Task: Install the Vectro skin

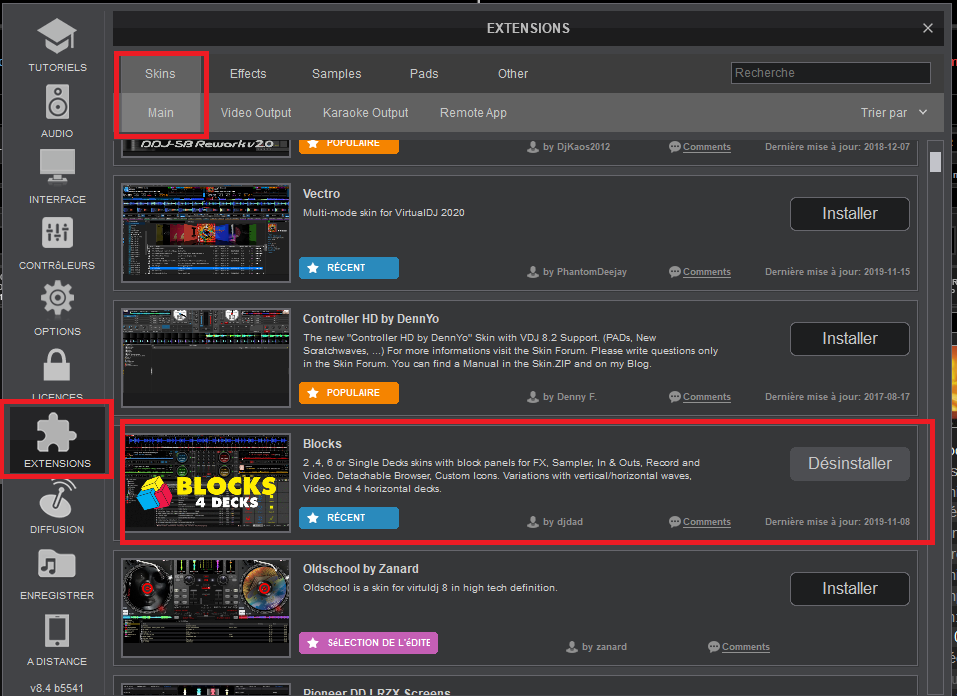Action: coord(849,214)
